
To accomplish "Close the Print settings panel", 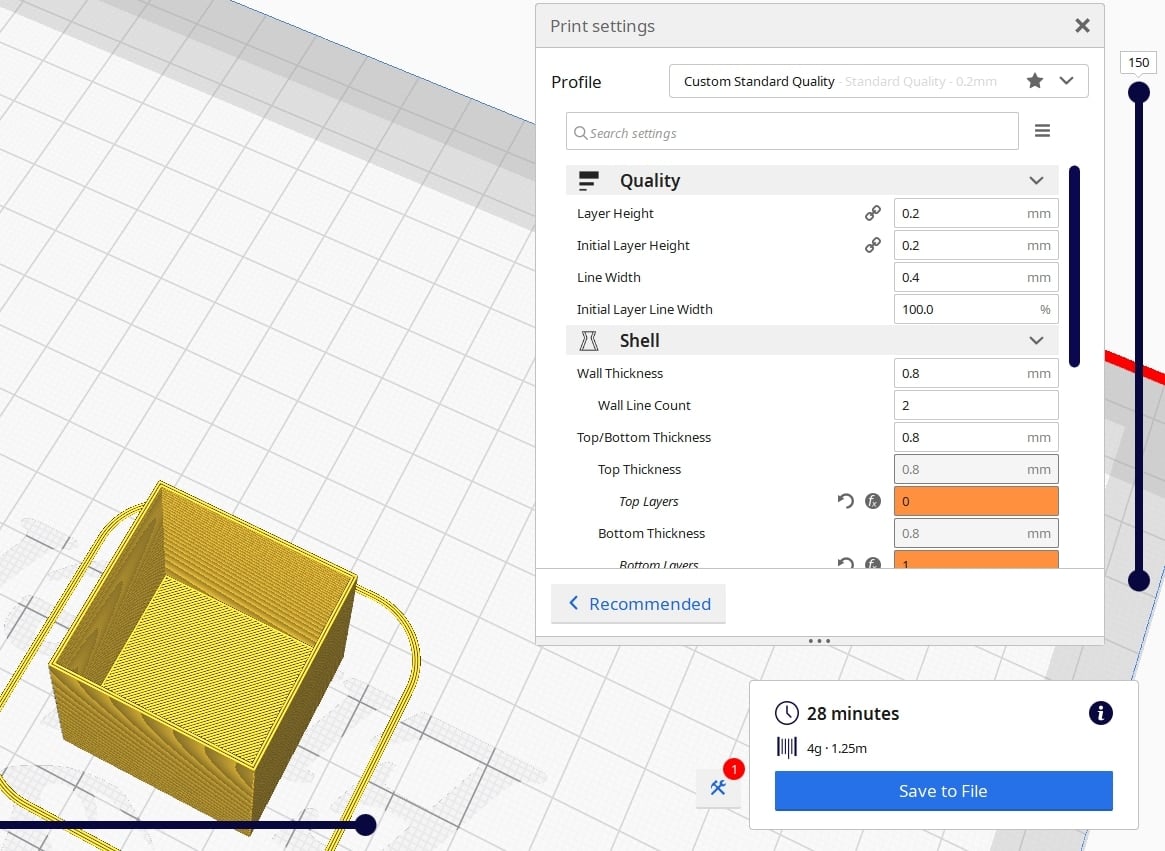I will click(x=1083, y=26).
